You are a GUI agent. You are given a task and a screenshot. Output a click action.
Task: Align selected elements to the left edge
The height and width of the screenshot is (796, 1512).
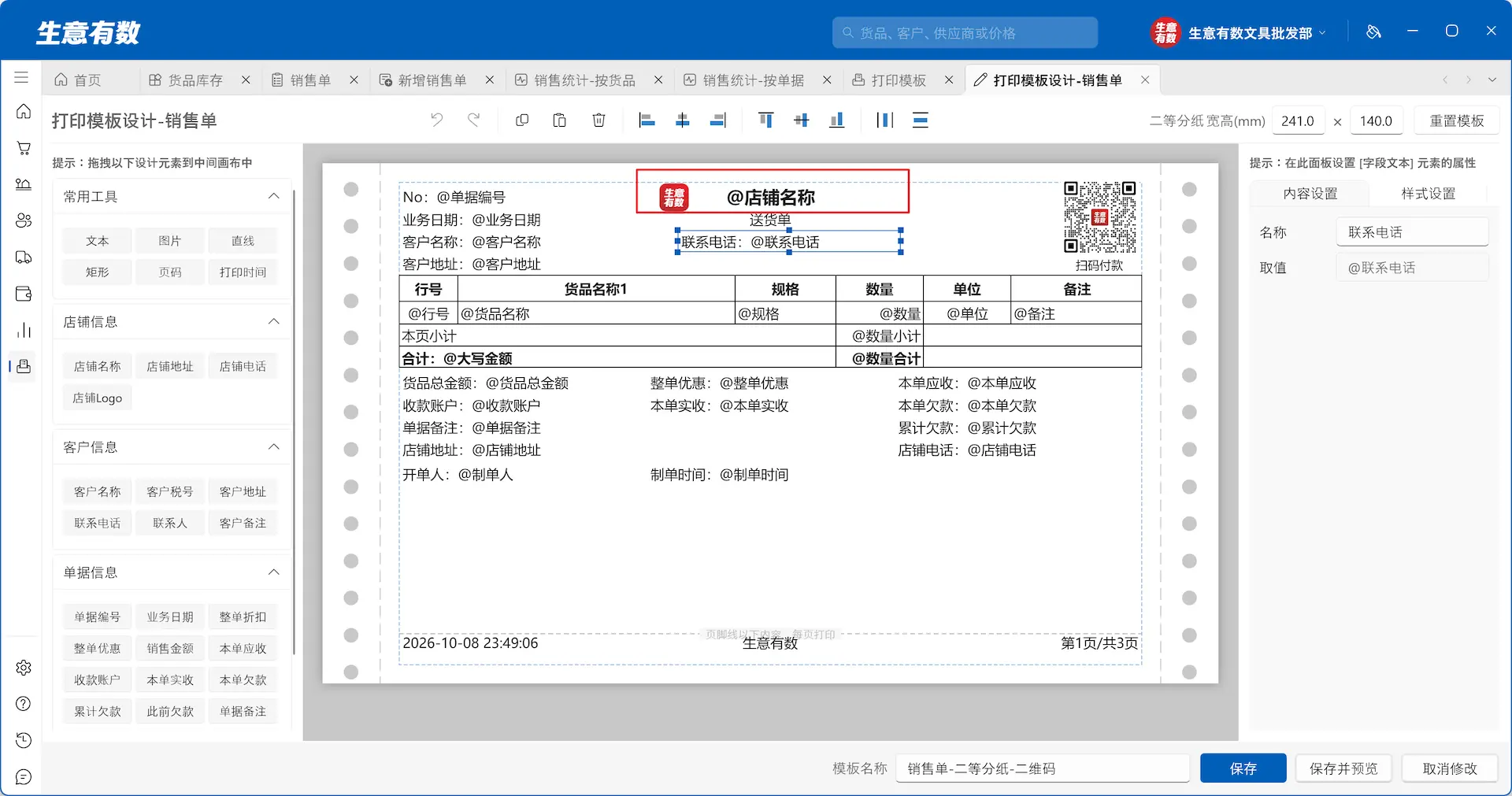pyautogui.click(x=647, y=120)
